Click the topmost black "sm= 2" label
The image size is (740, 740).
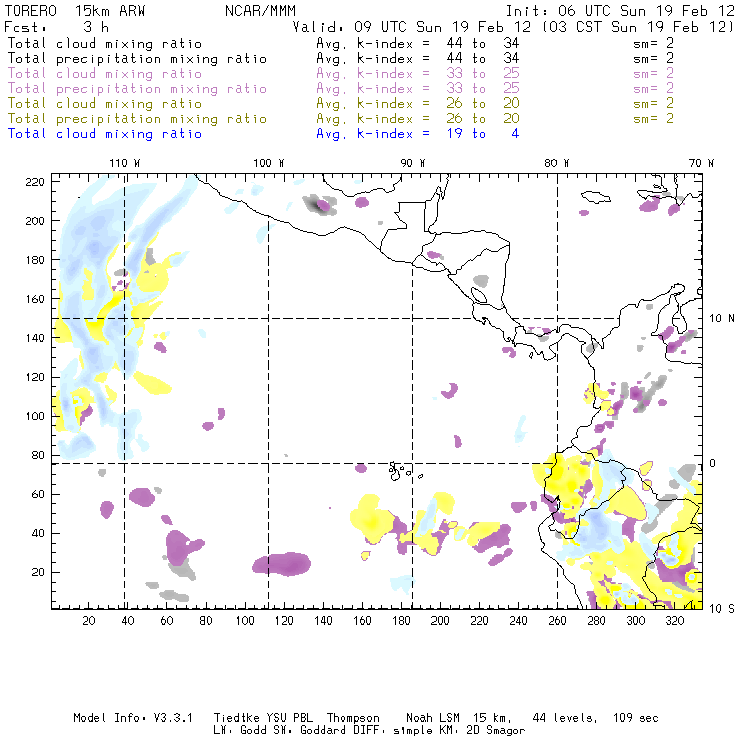(x=653, y=43)
